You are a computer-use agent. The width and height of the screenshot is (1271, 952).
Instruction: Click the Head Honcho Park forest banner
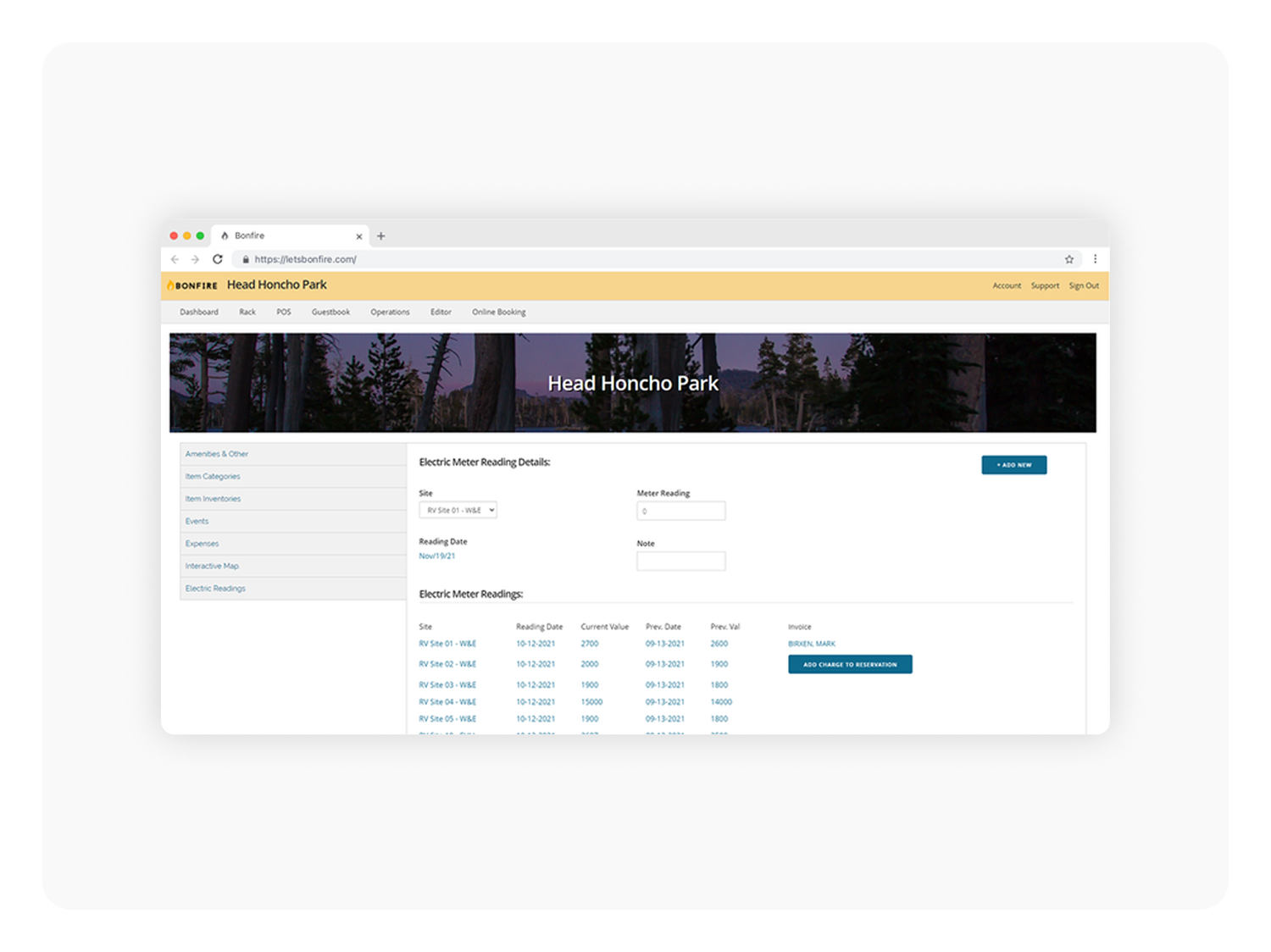tap(633, 383)
